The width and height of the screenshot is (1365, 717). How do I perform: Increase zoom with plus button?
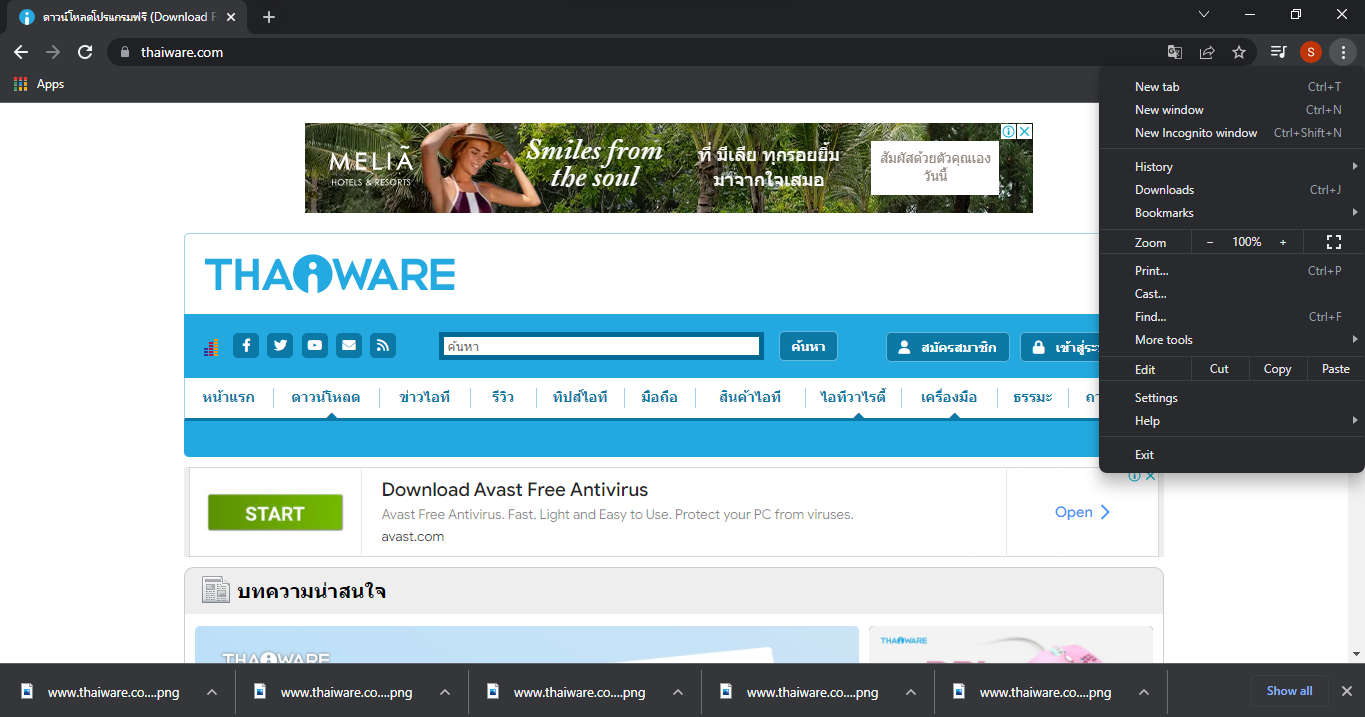pos(1283,242)
